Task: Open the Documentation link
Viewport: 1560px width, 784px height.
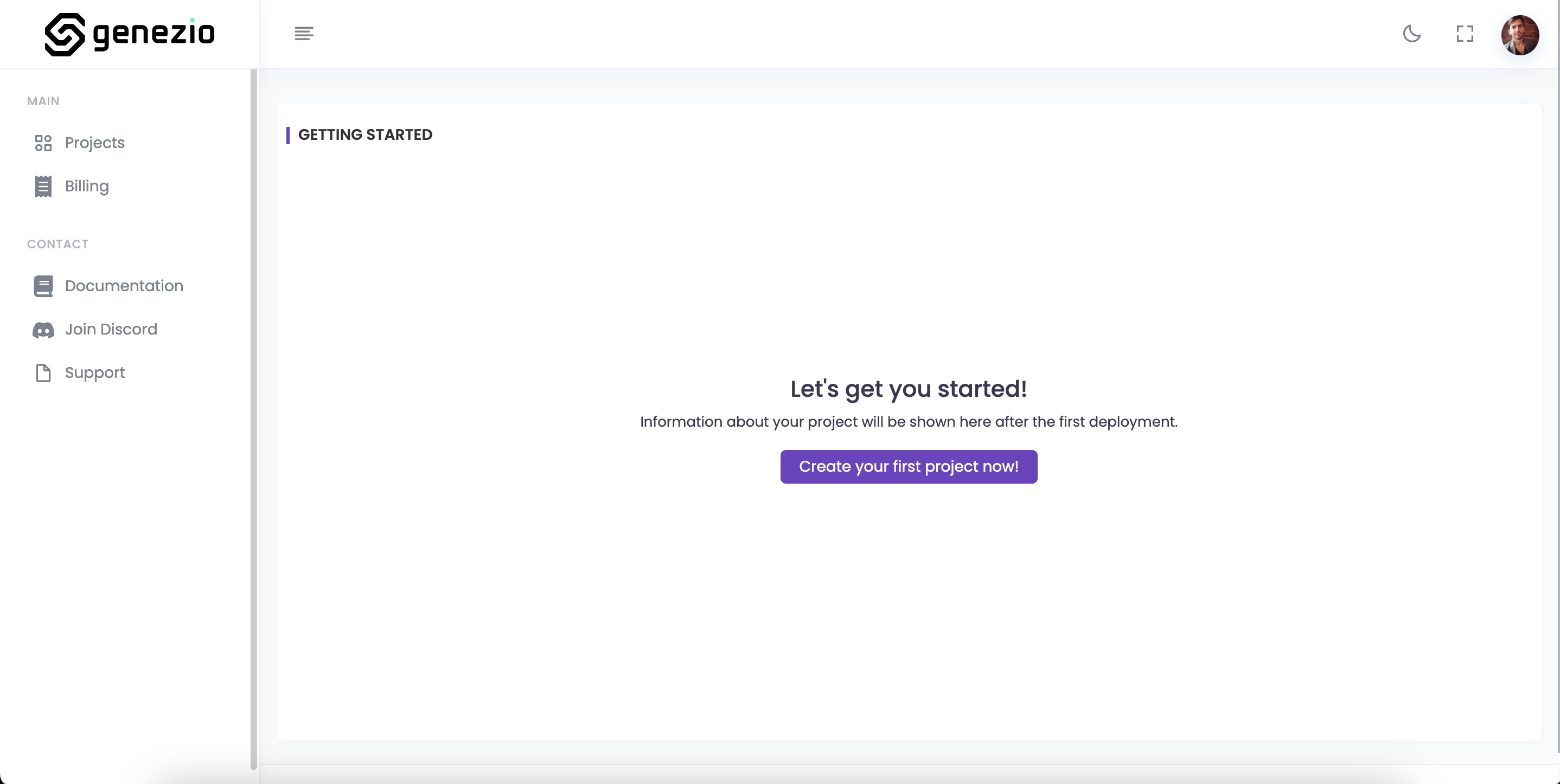Action: [124, 286]
